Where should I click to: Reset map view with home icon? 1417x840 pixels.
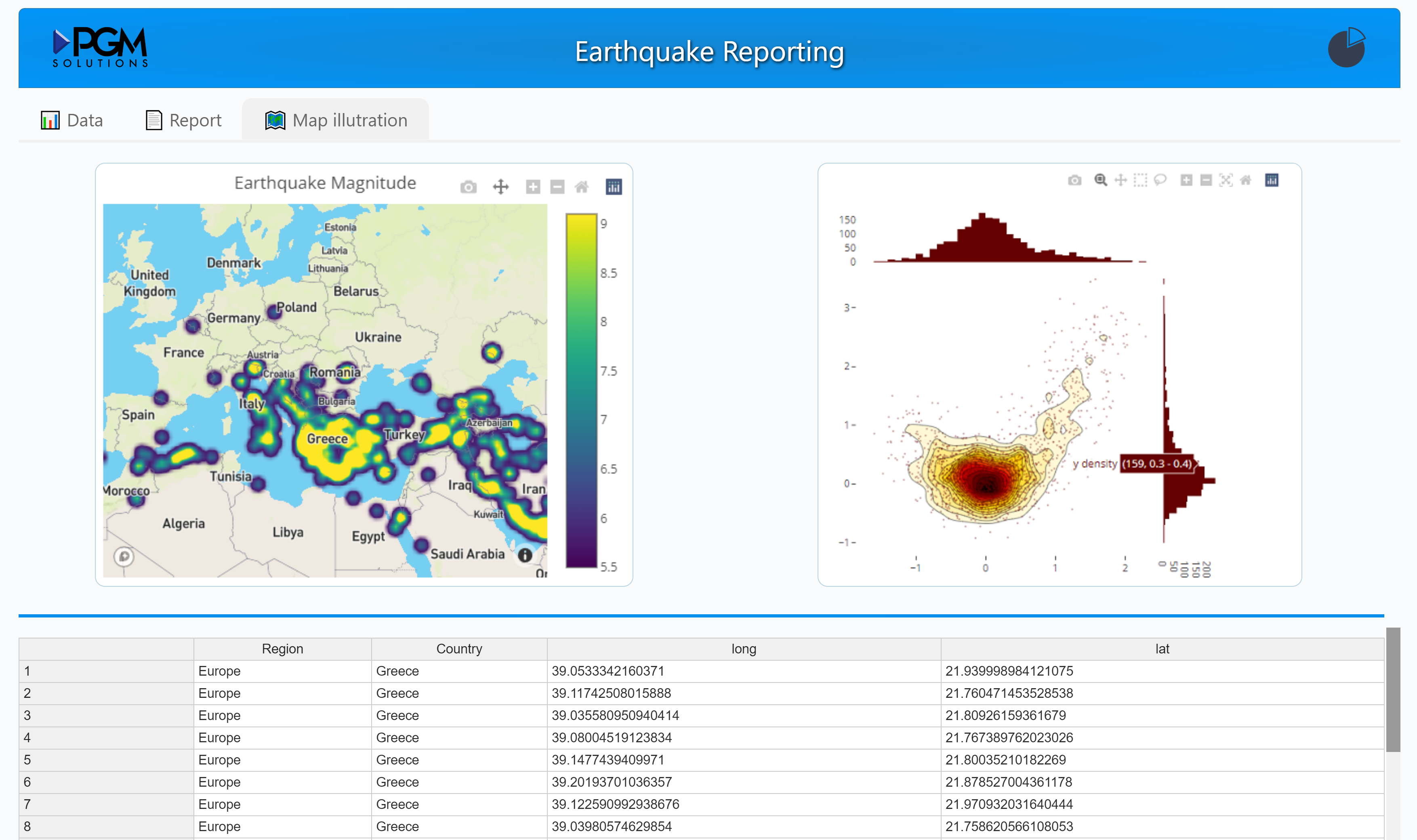point(581,187)
